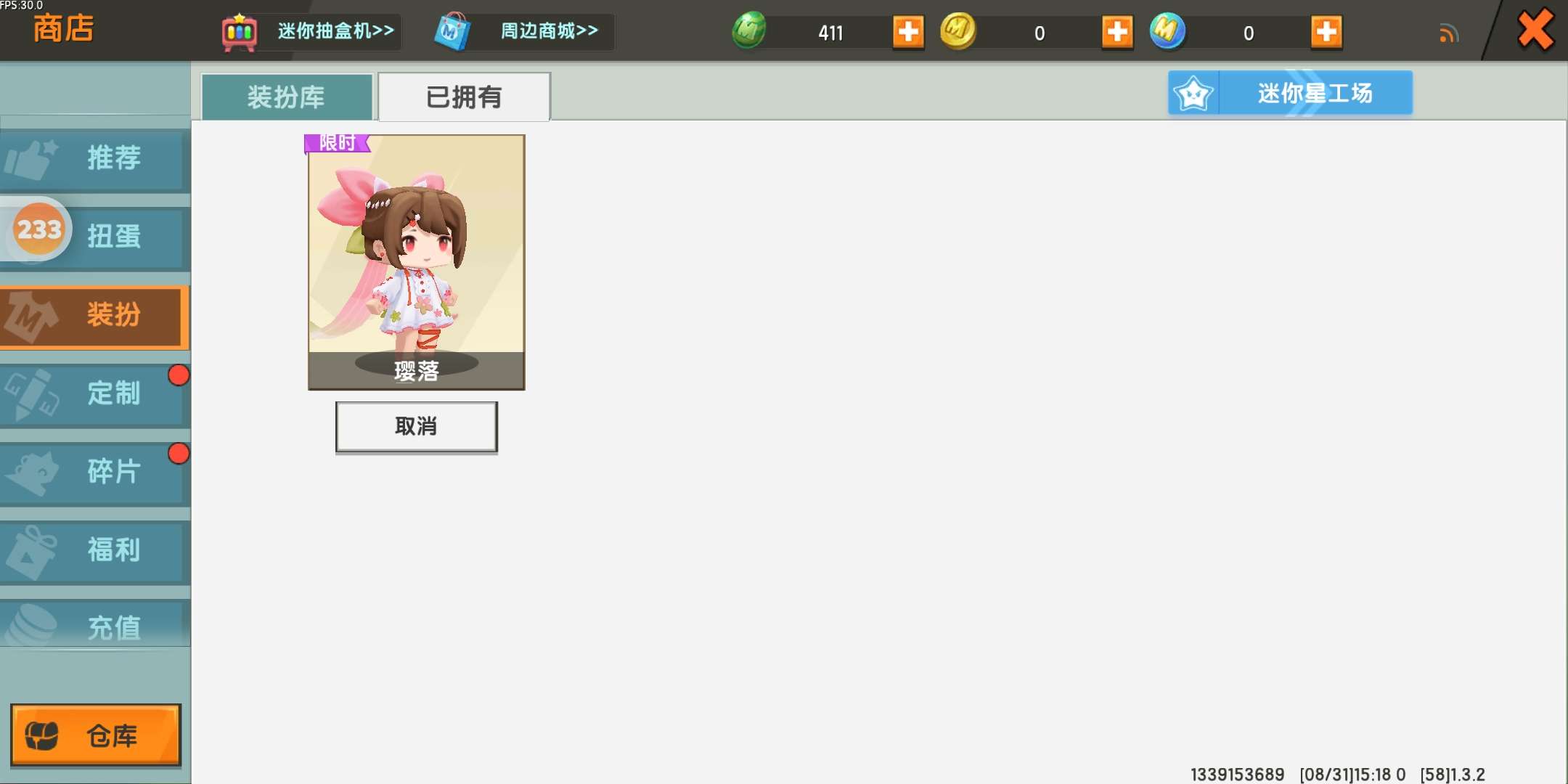Select the 已拥有 owned tab
The image size is (1568, 784).
point(464,97)
